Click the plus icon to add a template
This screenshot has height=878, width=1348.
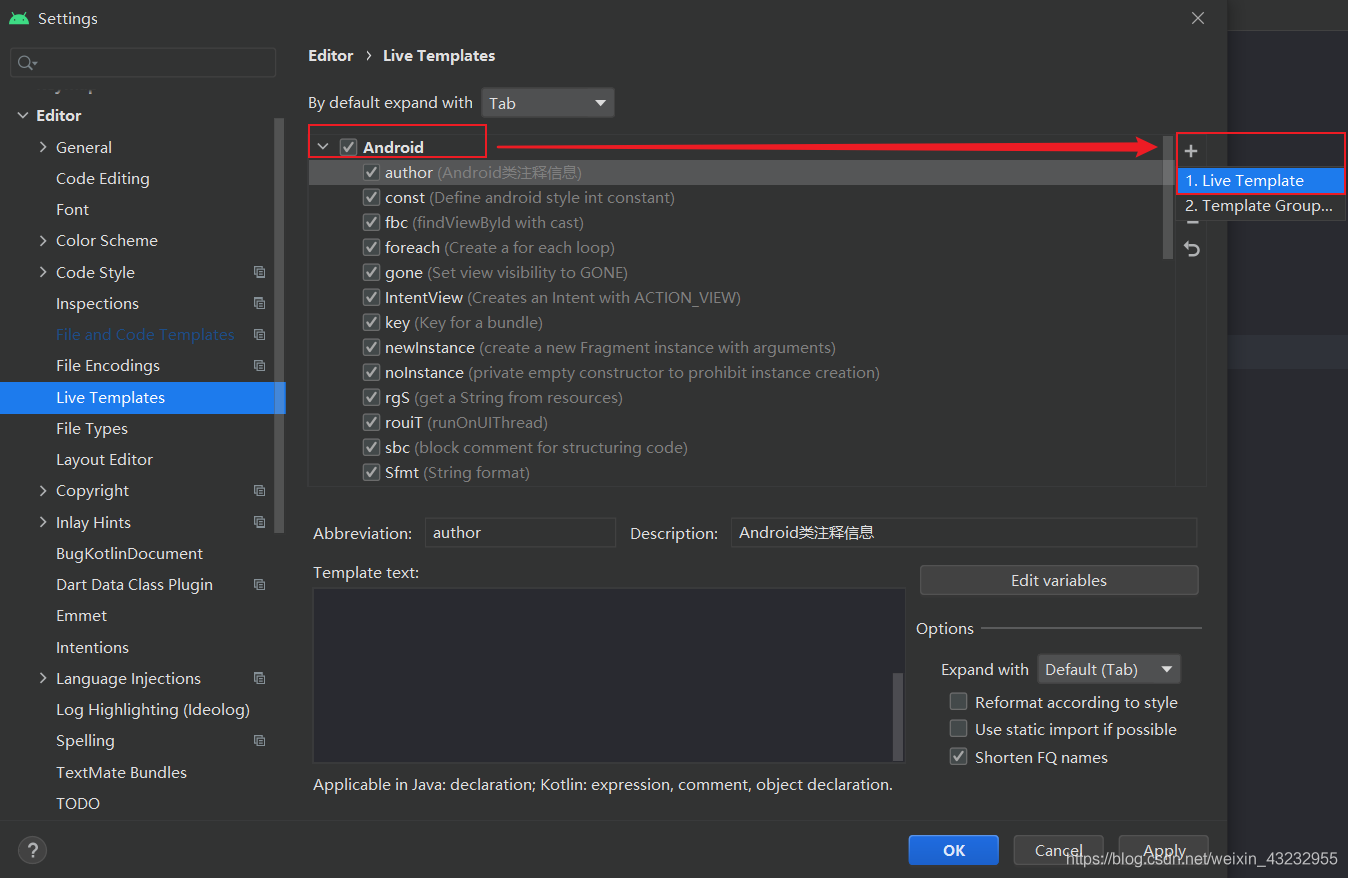[x=1190, y=151]
